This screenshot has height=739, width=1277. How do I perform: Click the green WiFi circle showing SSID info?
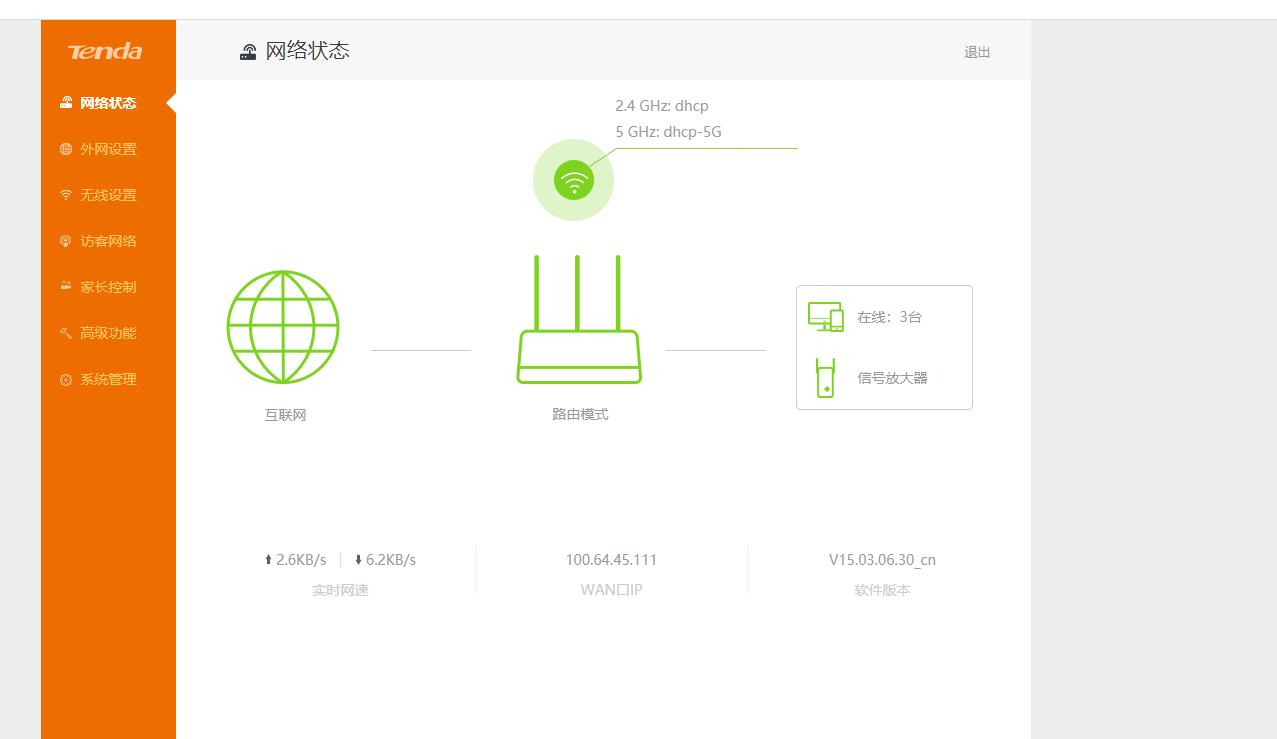[573, 180]
